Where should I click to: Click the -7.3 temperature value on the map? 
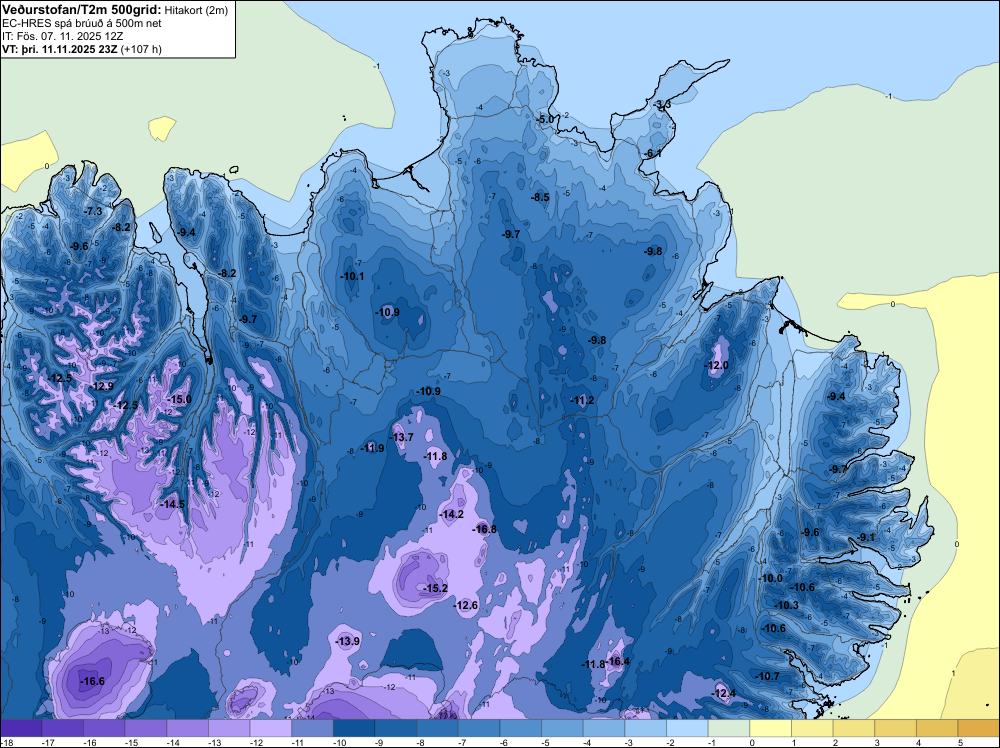pos(93,212)
